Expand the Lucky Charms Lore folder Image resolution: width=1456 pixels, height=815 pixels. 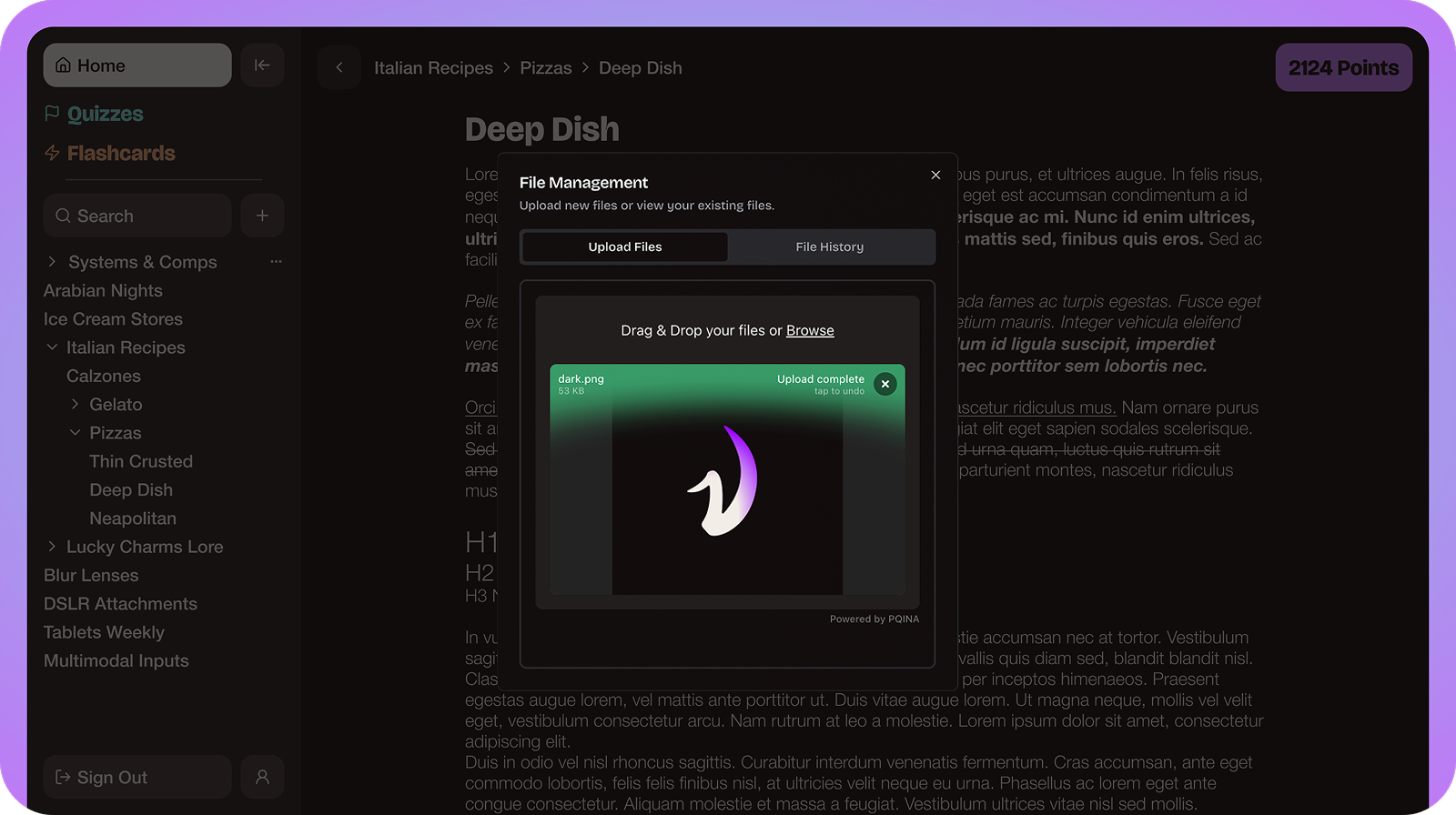coord(52,547)
